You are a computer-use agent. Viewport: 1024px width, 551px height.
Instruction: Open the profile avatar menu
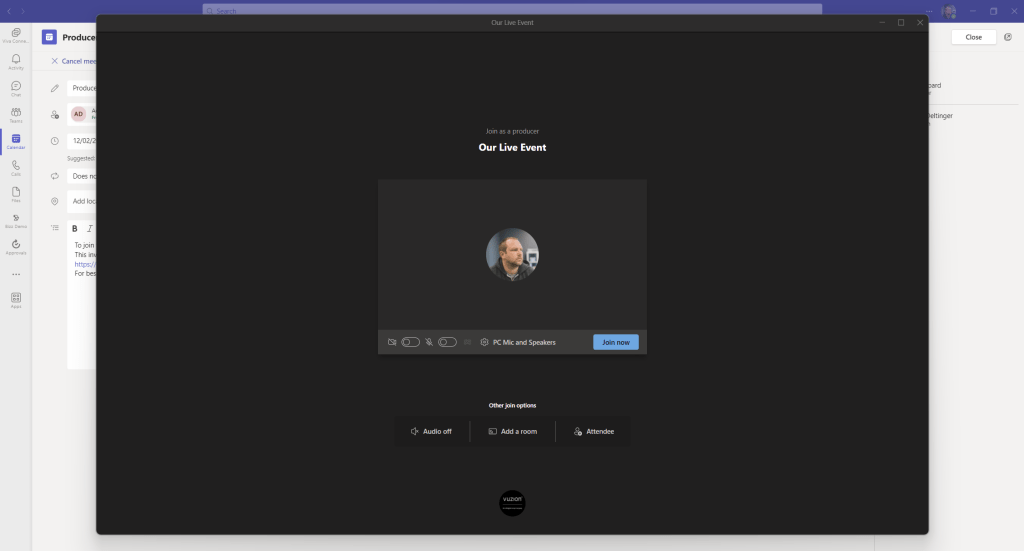point(949,11)
